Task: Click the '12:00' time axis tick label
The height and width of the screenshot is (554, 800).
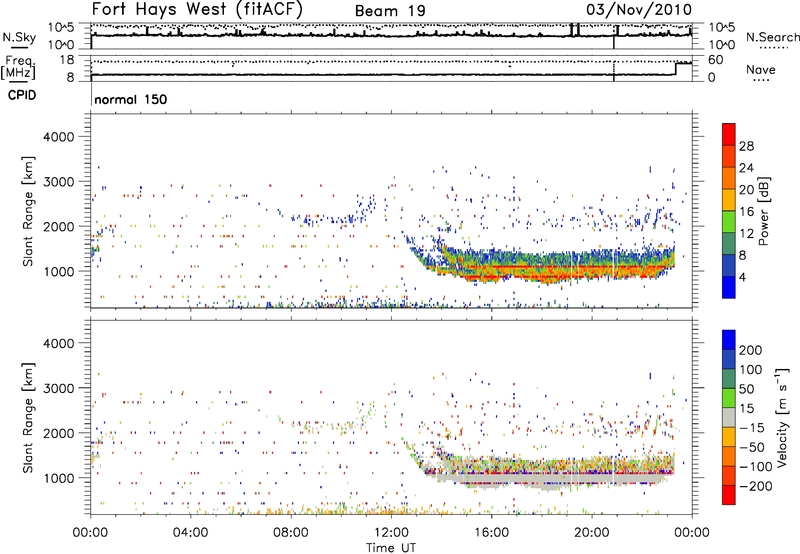Action: [x=391, y=533]
